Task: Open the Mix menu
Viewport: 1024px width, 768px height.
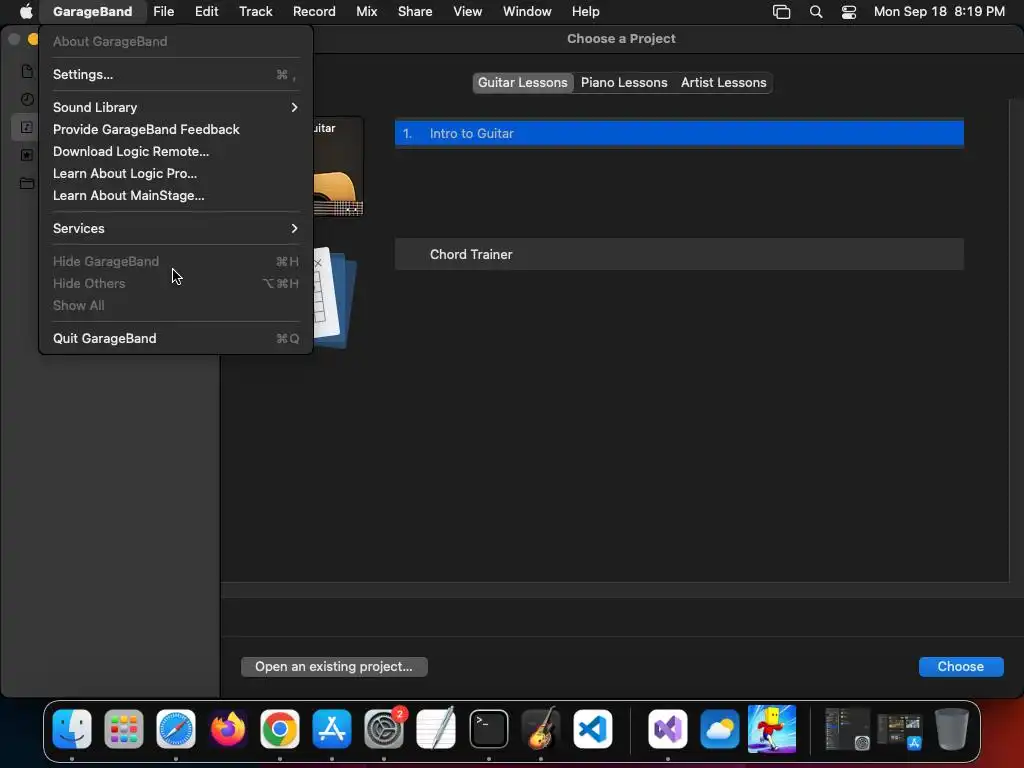Action: pos(366,12)
